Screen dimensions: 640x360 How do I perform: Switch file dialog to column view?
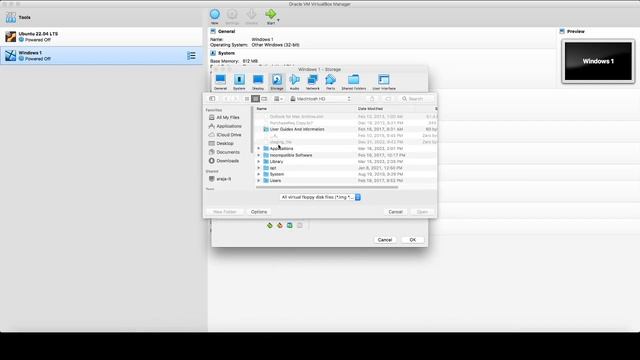pos(264,99)
